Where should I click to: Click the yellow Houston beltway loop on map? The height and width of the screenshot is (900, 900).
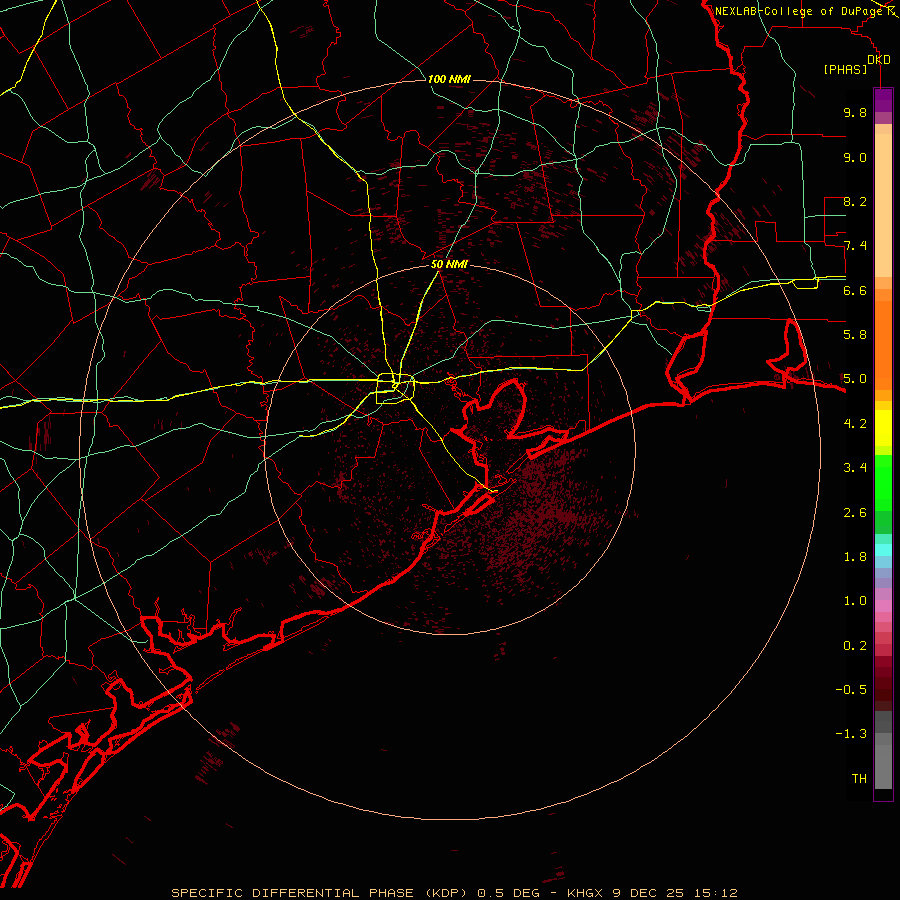click(x=395, y=388)
